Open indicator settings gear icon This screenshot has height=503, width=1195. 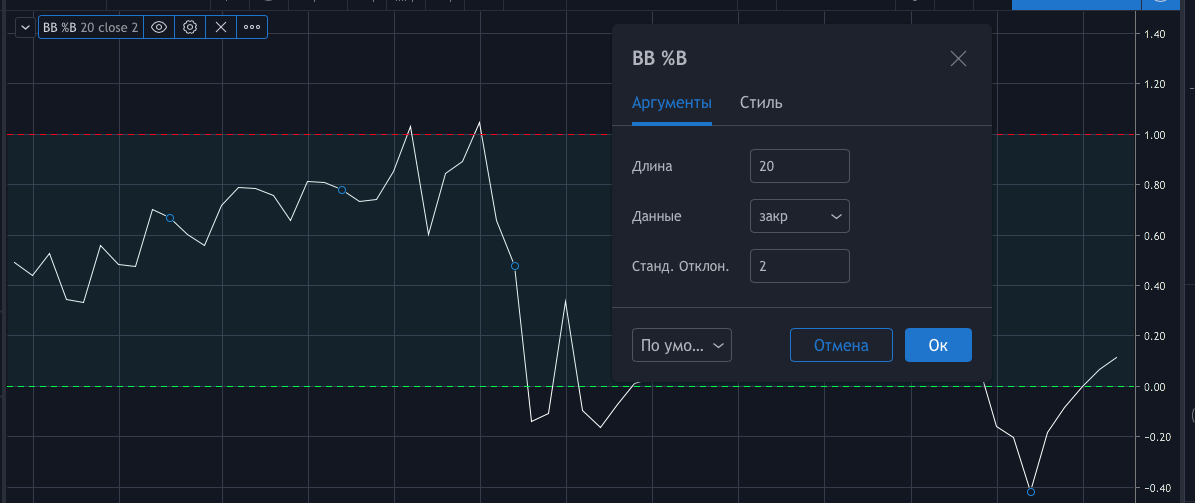coord(190,27)
